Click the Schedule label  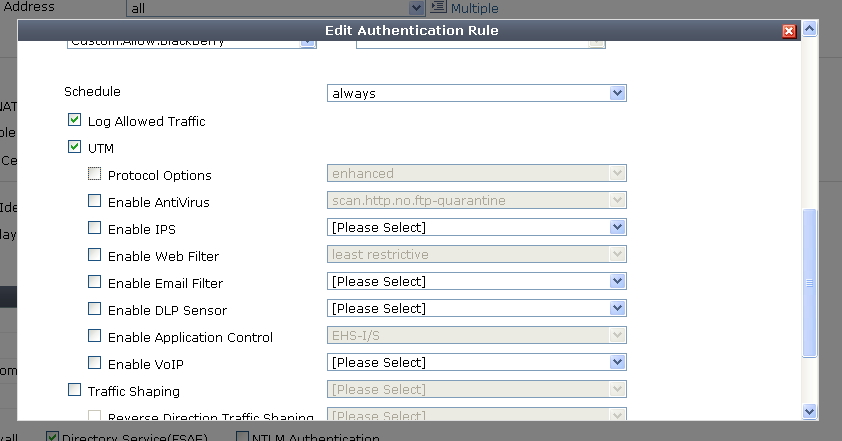pyautogui.click(x=92, y=91)
